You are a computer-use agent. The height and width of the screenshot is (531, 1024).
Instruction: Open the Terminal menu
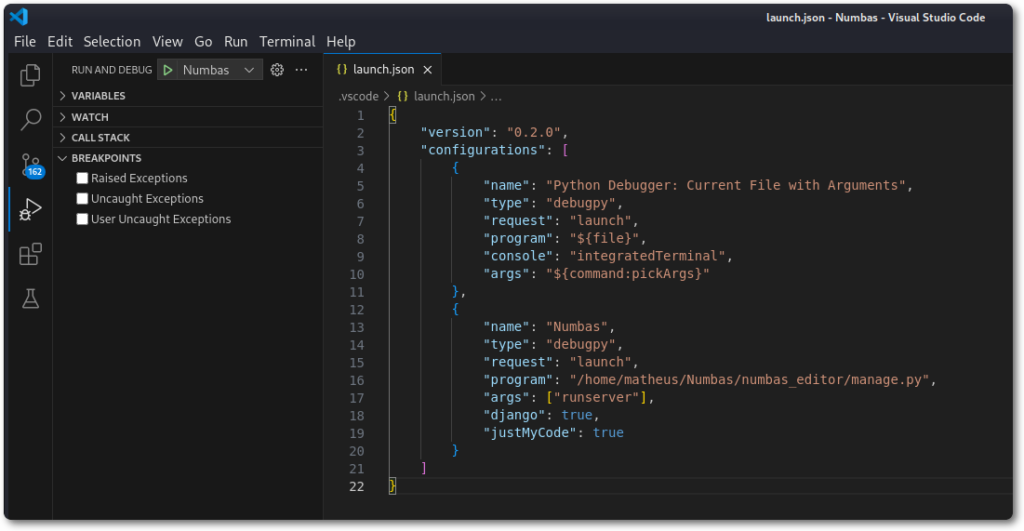pyautogui.click(x=287, y=41)
